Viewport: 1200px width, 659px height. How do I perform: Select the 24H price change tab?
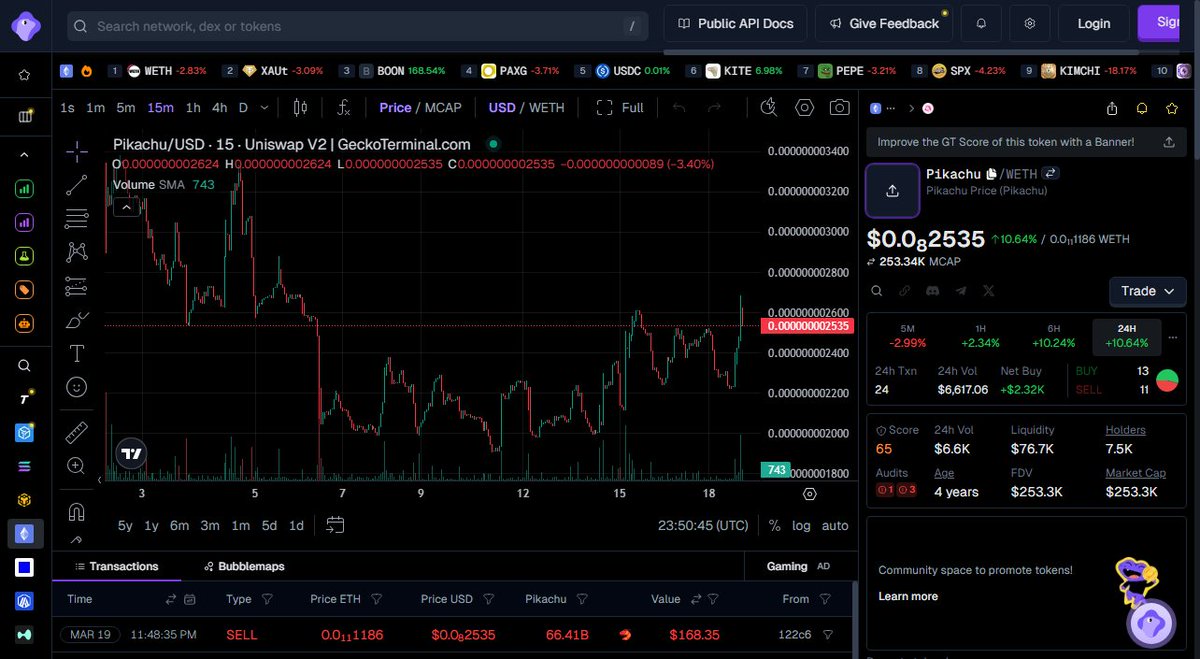[1127, 335]
